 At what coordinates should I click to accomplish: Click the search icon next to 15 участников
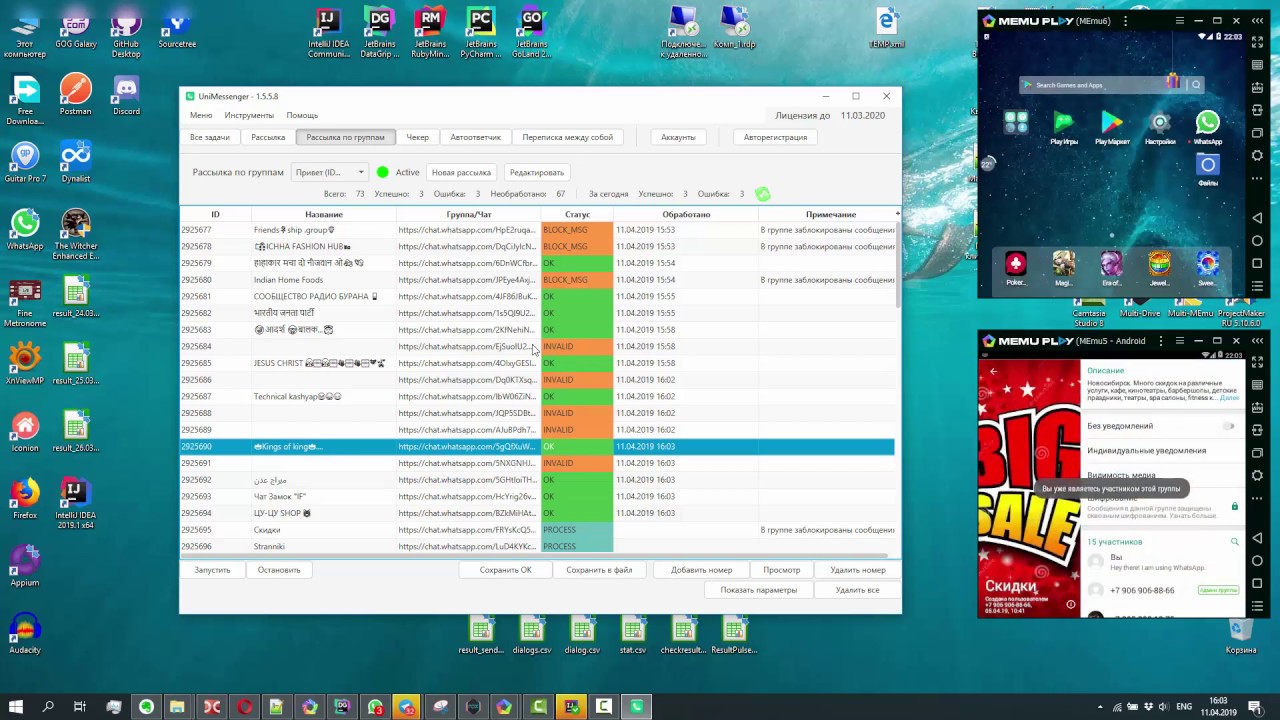click(x=1235, y=542)
